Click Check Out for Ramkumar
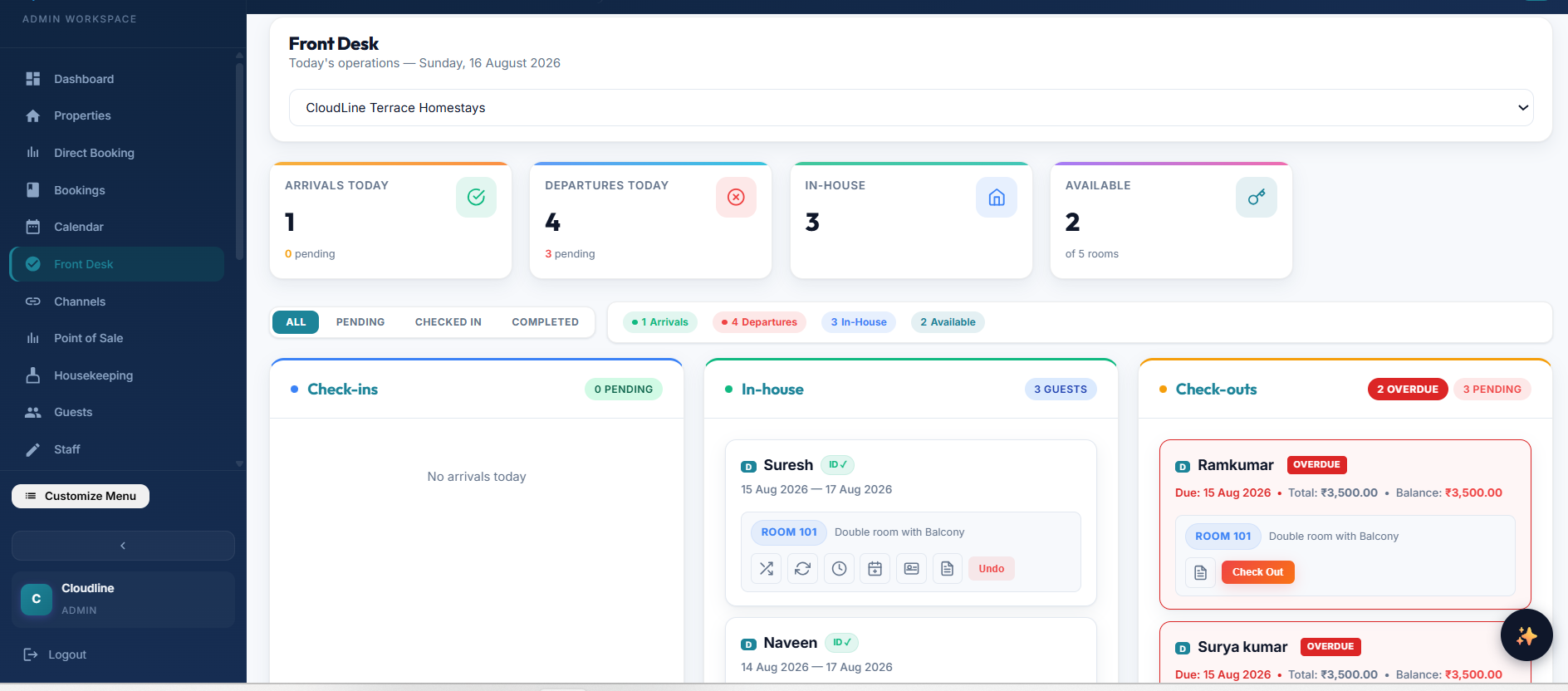1568x691 pixels. [1257, 572]
